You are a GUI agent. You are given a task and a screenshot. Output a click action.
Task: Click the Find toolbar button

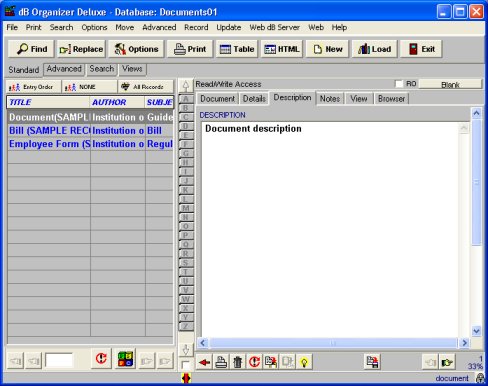click(x=32, y=49)
